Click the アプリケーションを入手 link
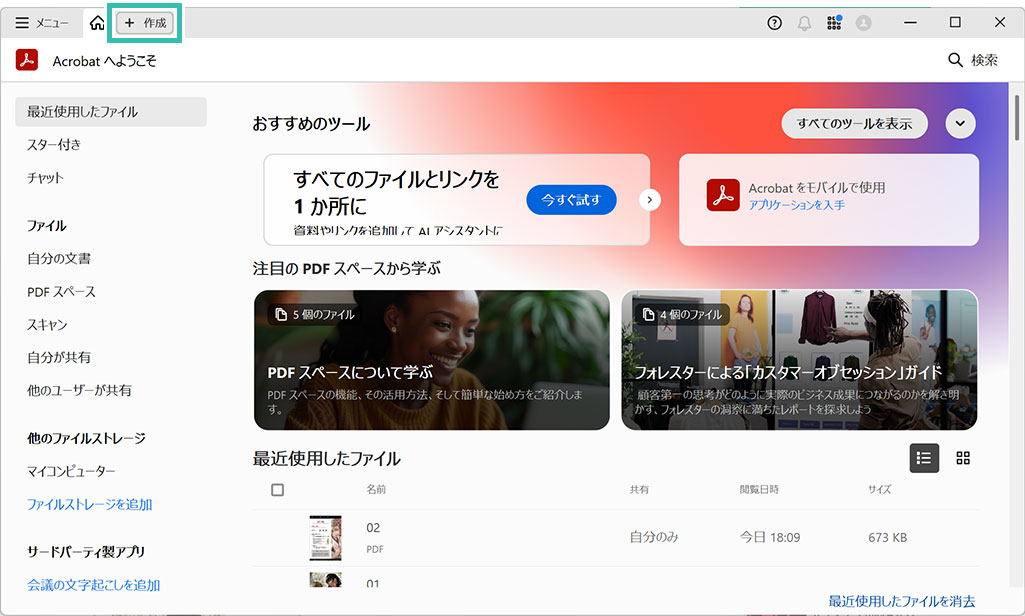The height and width of the screenshot is (616, 1025). click(x=796, y=205)
